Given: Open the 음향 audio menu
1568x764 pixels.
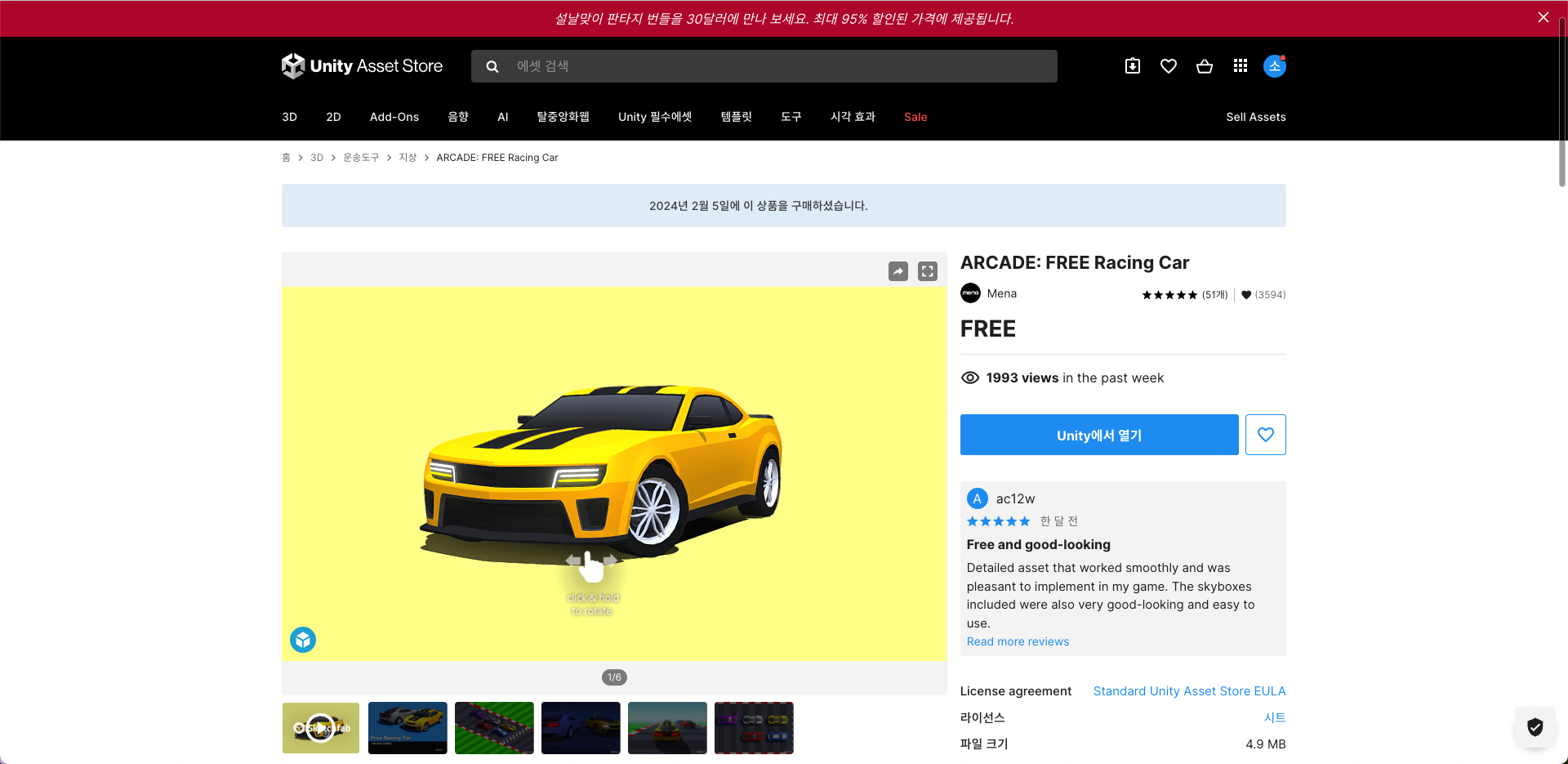Looking at the screenshot, I should (458, 117).
